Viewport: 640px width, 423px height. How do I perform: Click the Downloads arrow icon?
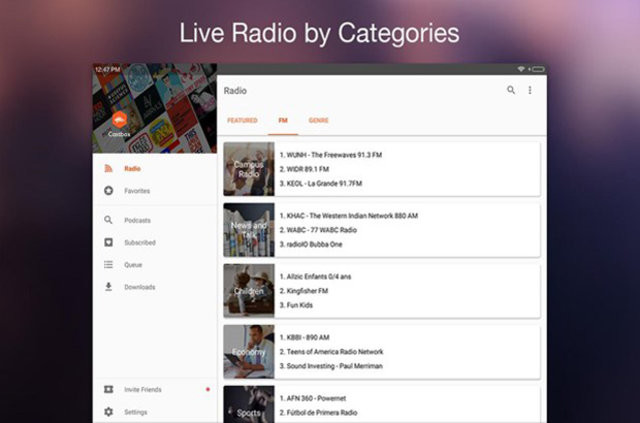(108, 287)
